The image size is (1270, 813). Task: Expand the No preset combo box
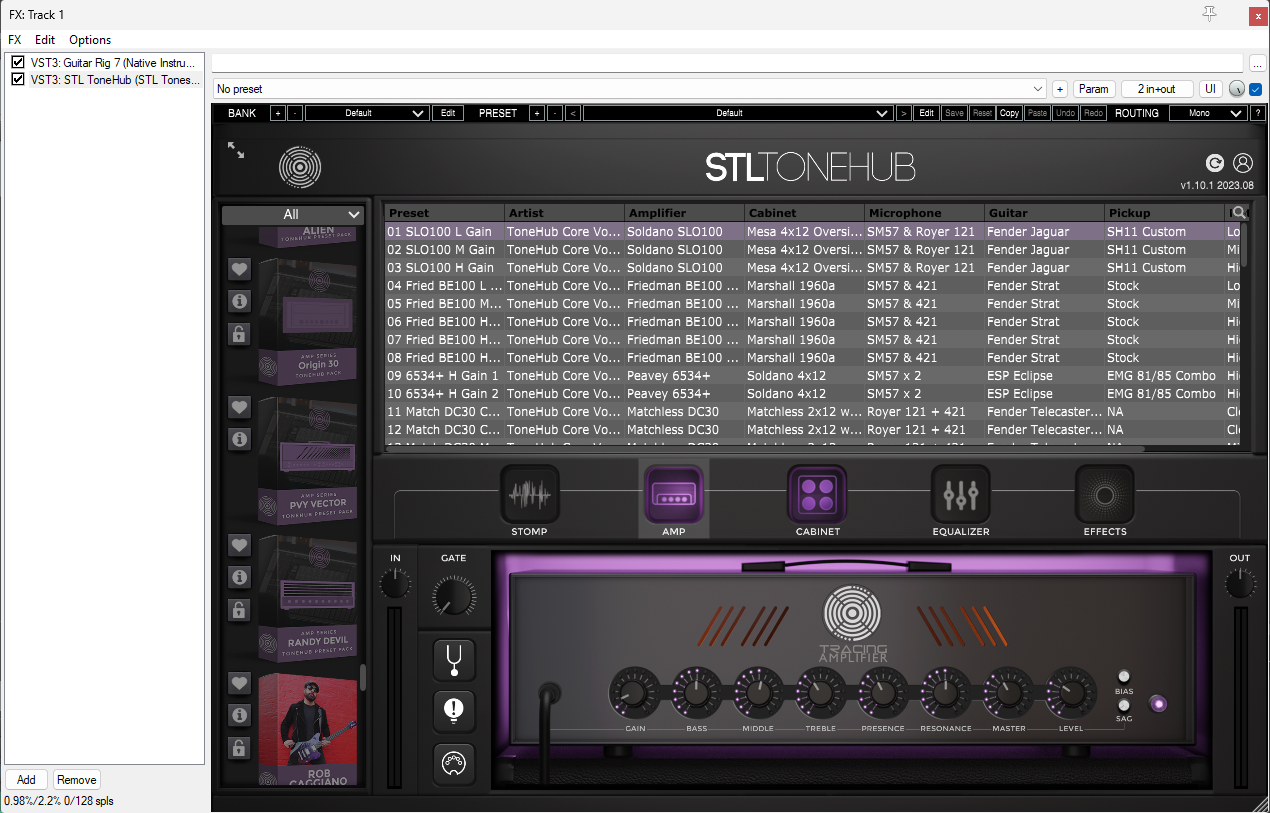point(630,89)
